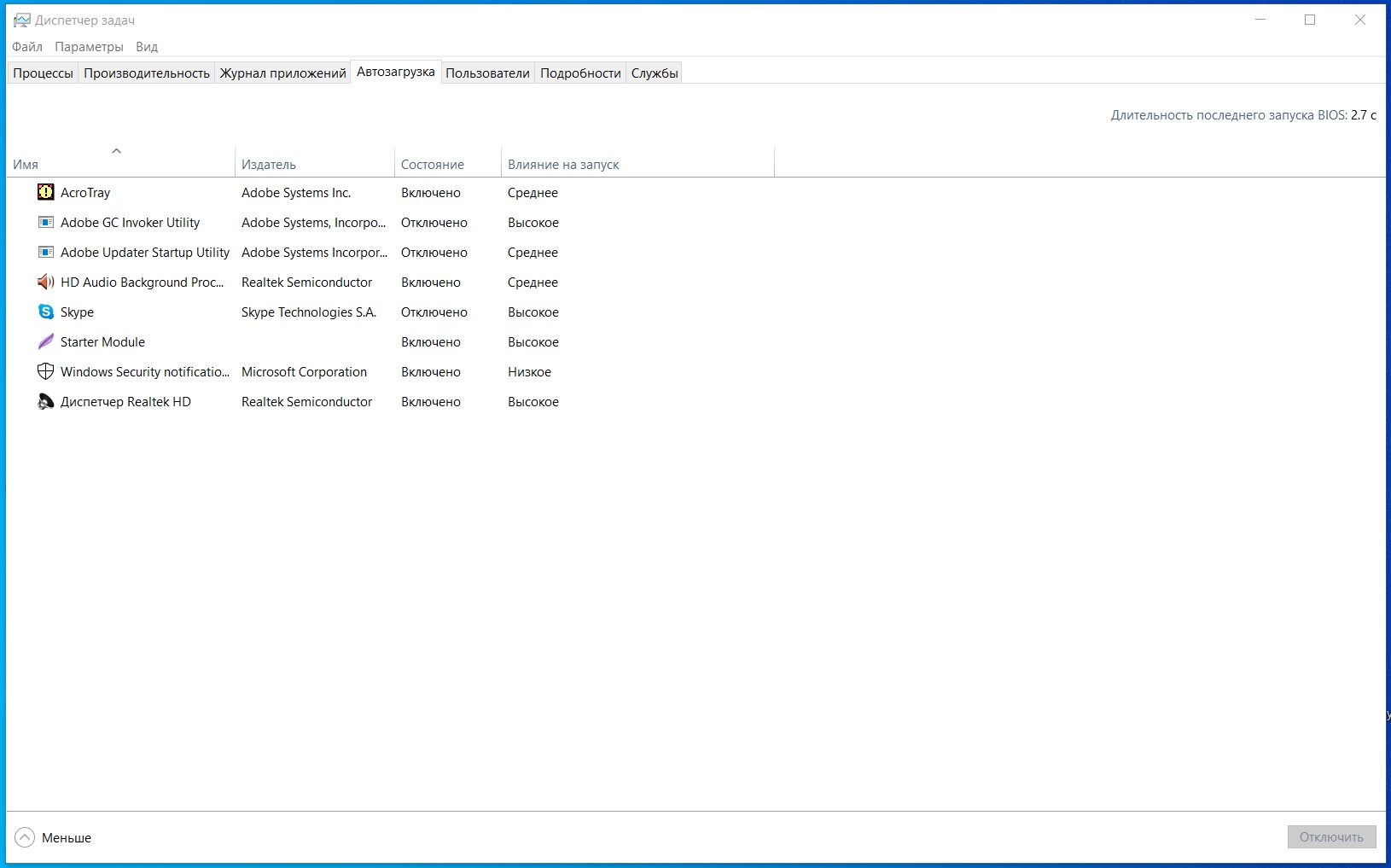Viewport: 1391px width, 868px height.
Task: Sort by the Имя column header
Action: point(120,161)
